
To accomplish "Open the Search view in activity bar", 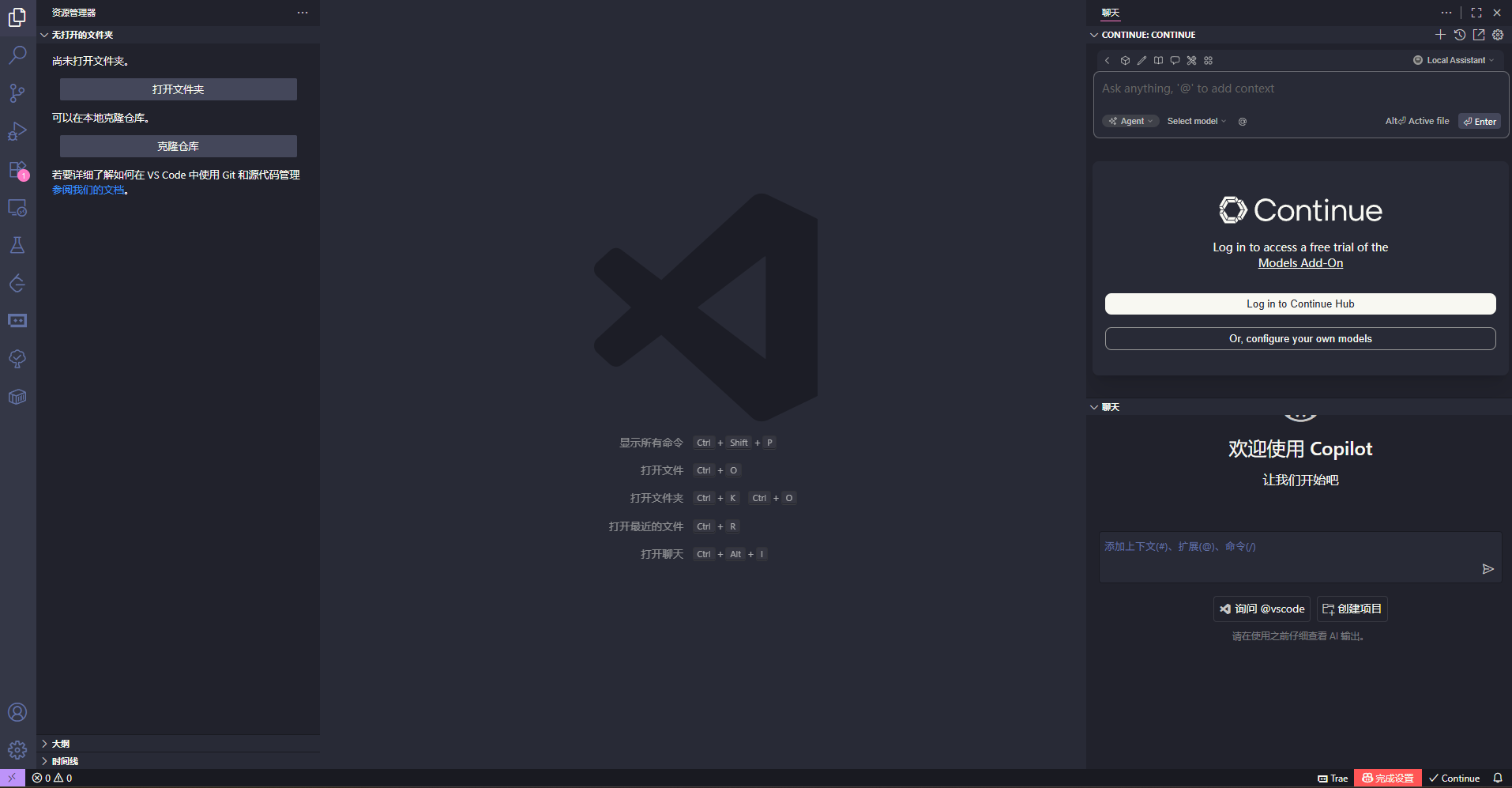I will point(17,55).
